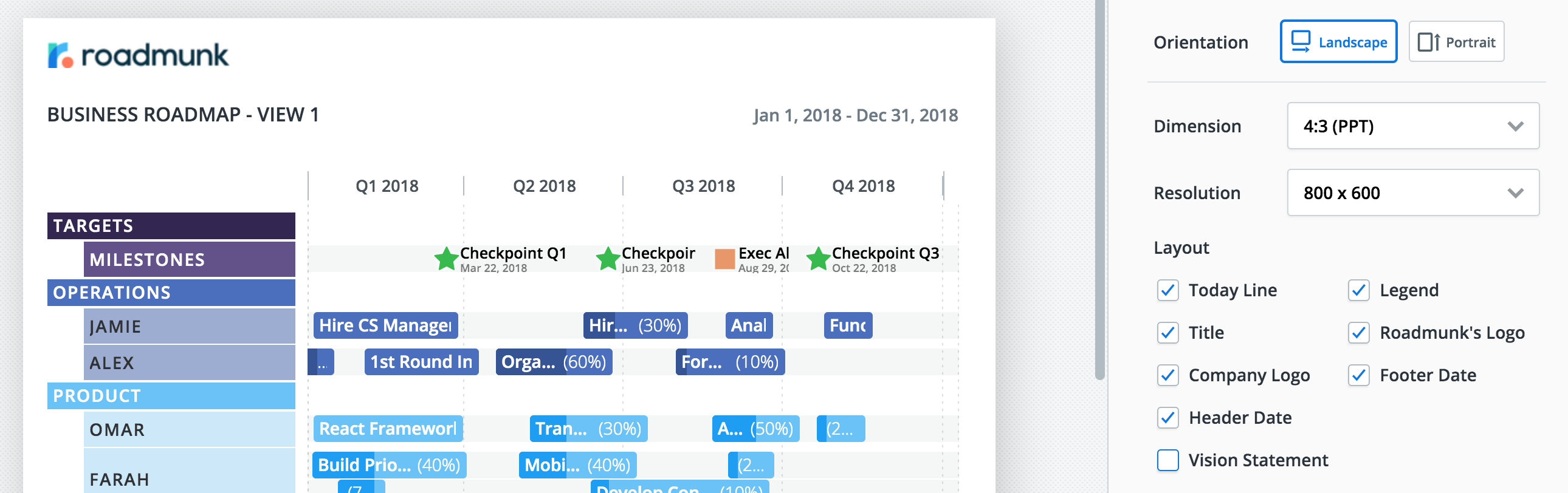Uncheck the Roadmunk's Logo option
The image size is (1568, 493).
[x=1358, y=333]
